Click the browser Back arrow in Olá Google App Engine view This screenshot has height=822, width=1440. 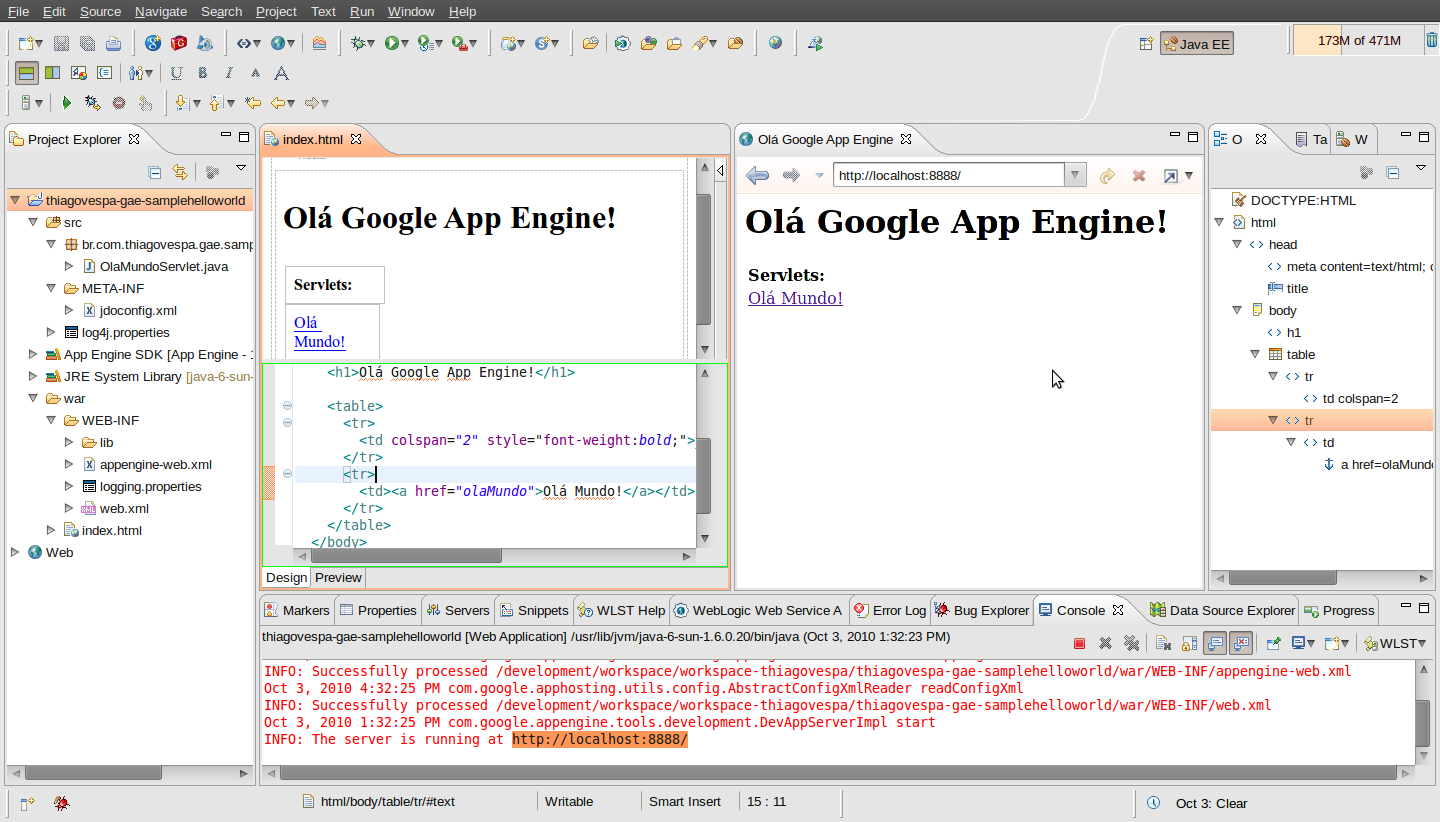coord(757,176)
